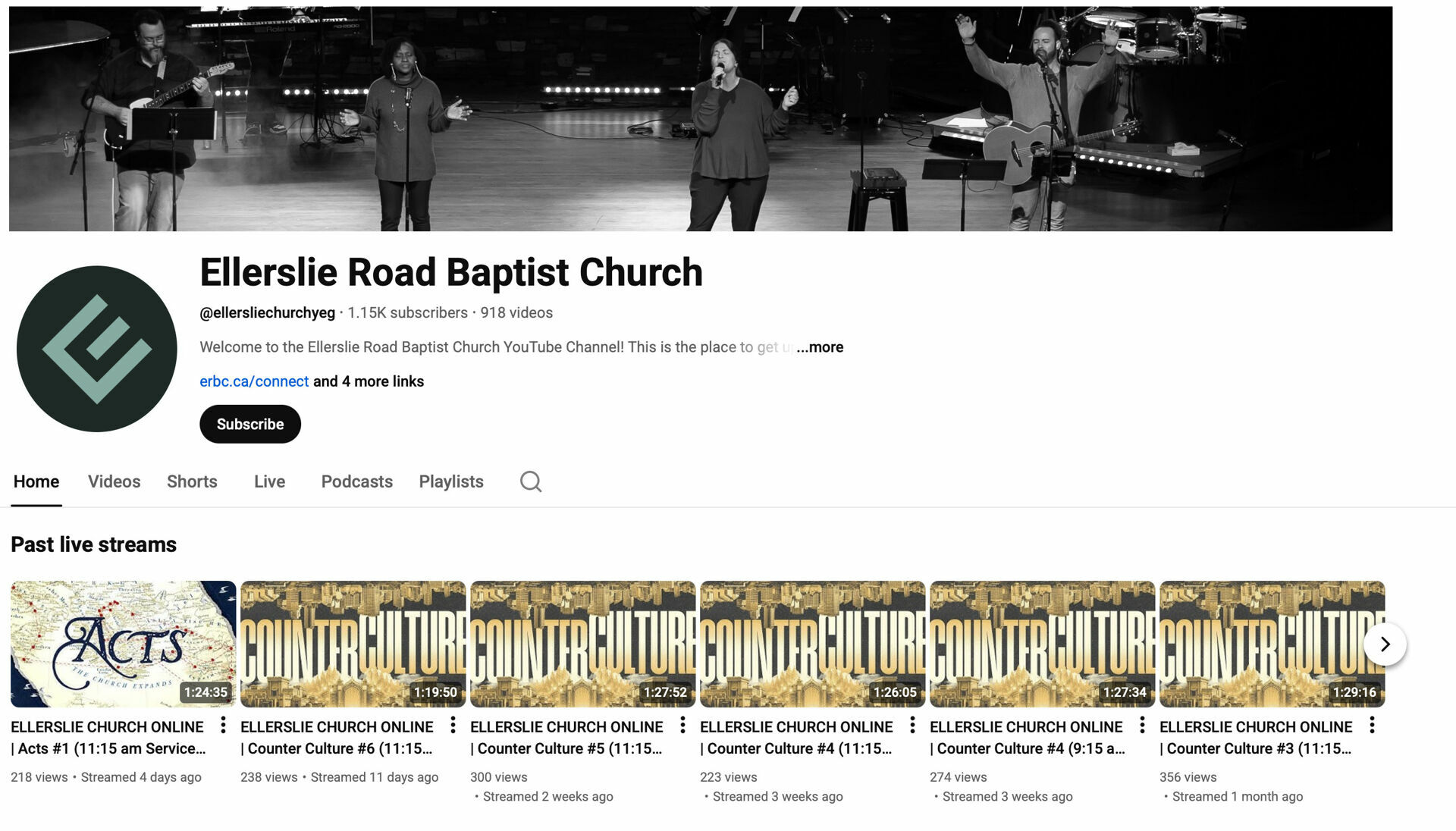Switch to the Videos tab
The image size is (1456, 831).
point(114,481)
